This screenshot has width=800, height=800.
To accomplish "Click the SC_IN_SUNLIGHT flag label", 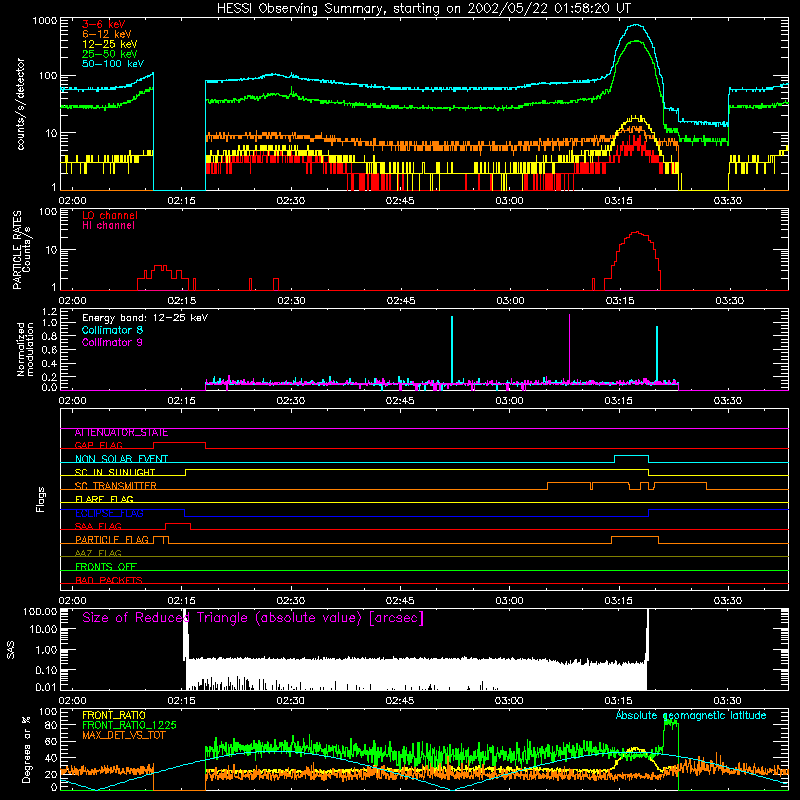I will [115, 472].
